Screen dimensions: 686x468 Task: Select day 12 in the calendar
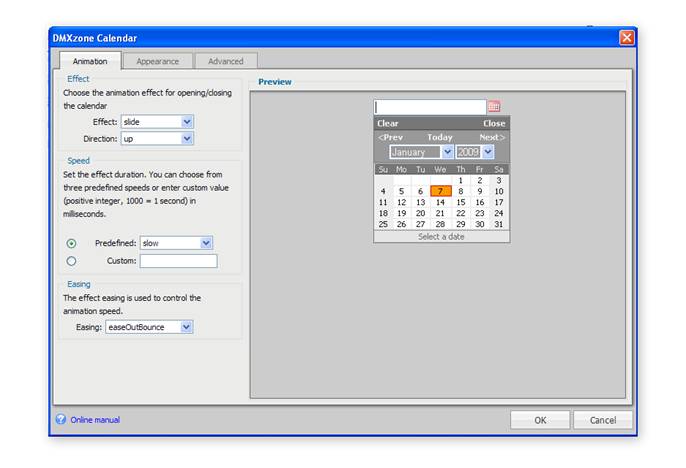401,202
